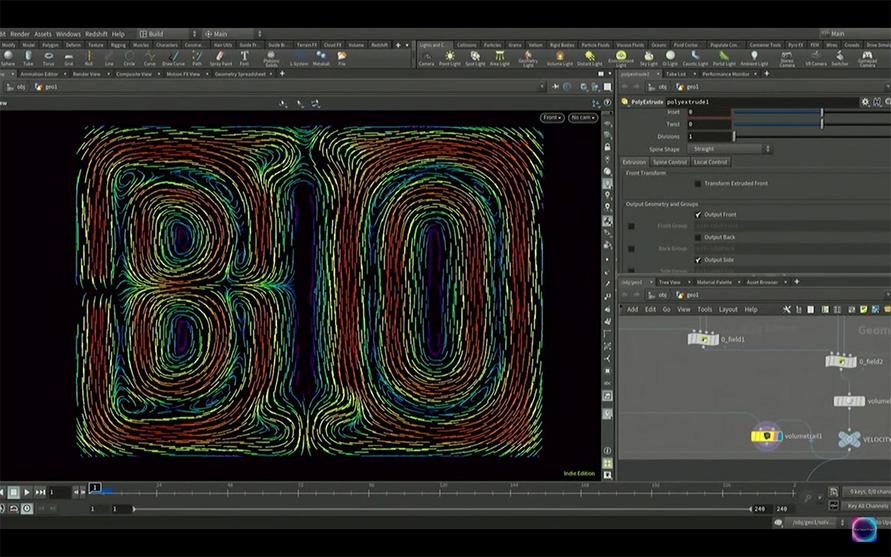Open the Front viewport view dropdown
891x557 pixels.
(x=551, y=118)
